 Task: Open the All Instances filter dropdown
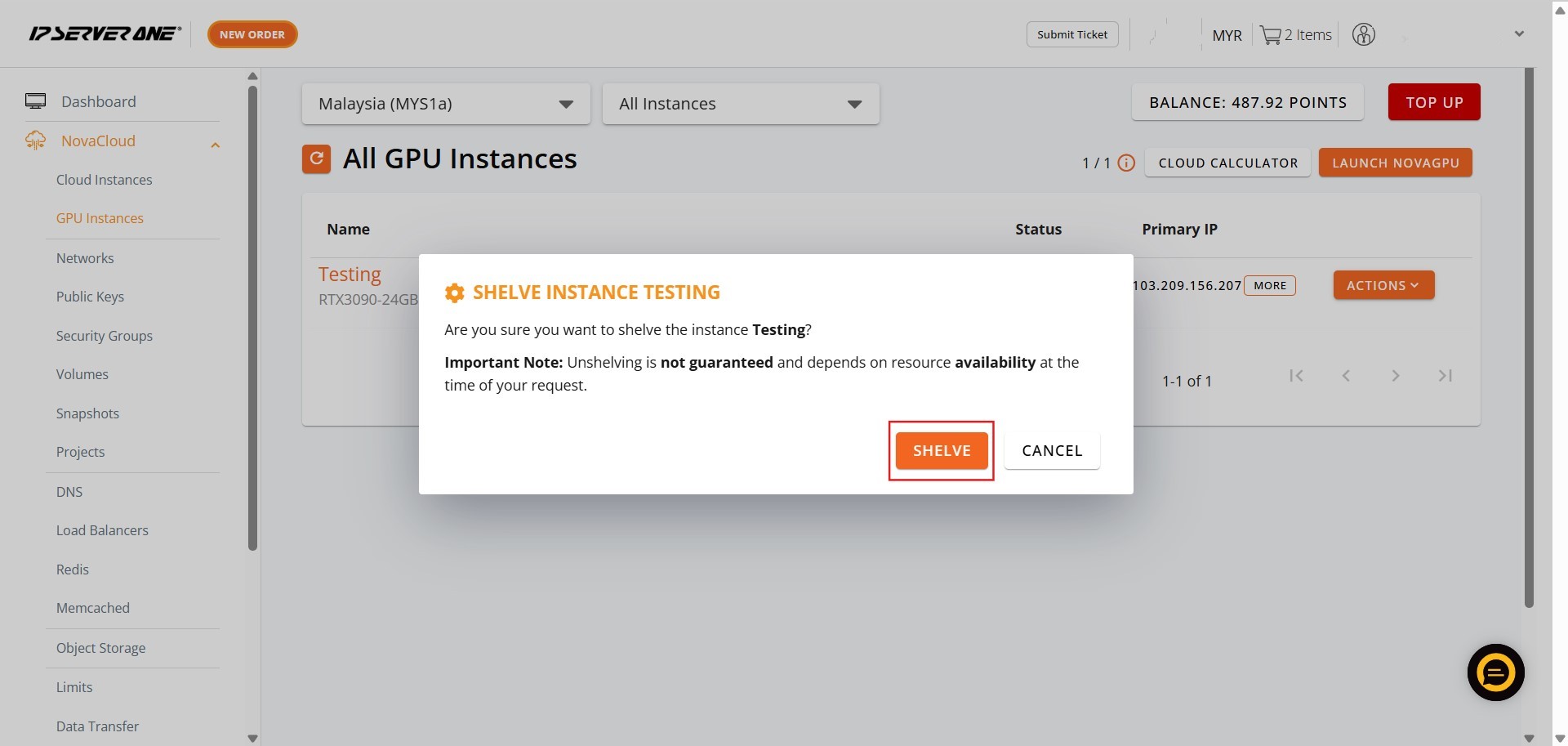740,104
